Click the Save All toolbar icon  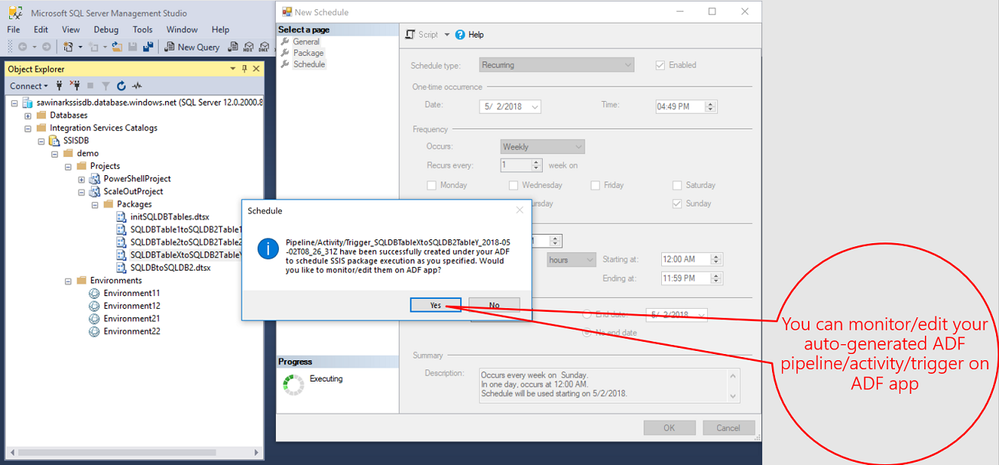coord(148,46)
